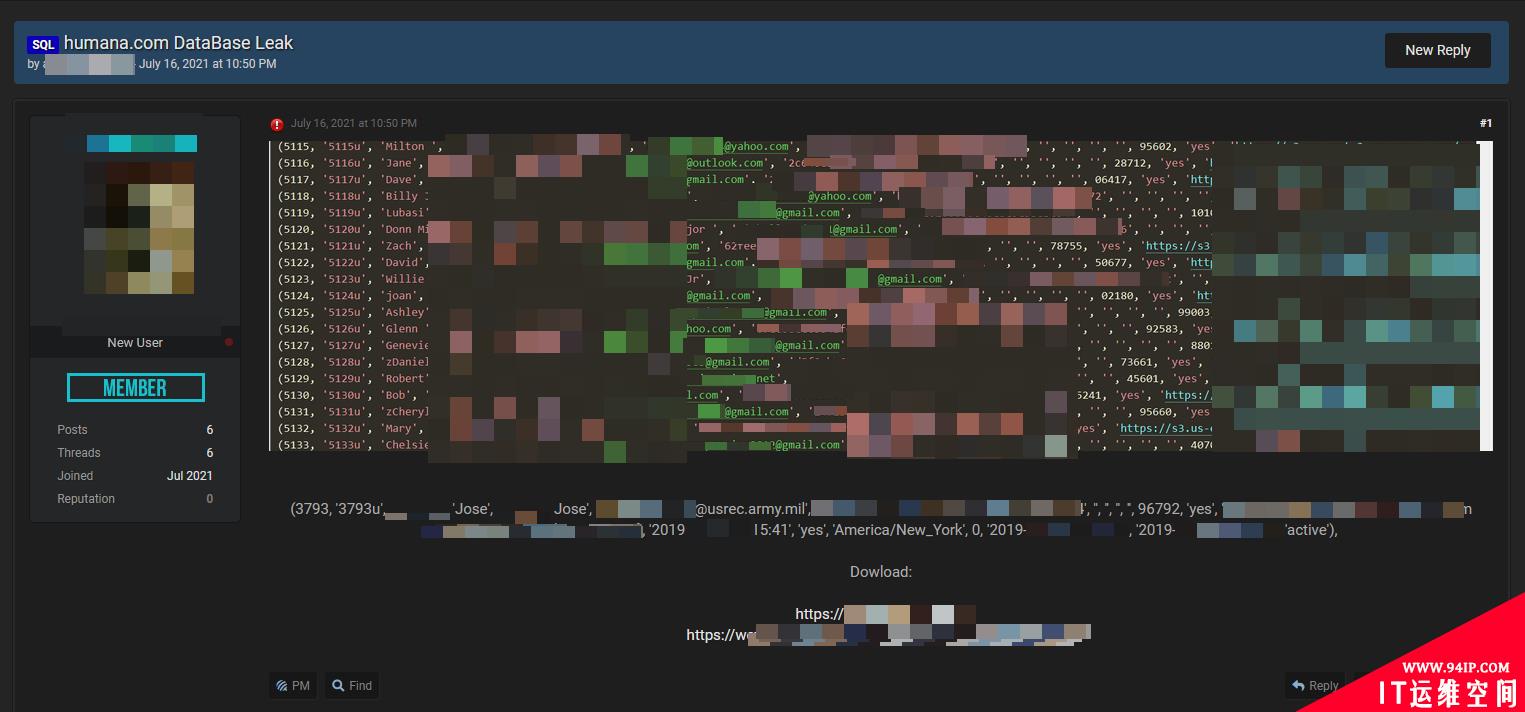Click the New Reply button
1525x712 pixels.
pos(1437,50)
